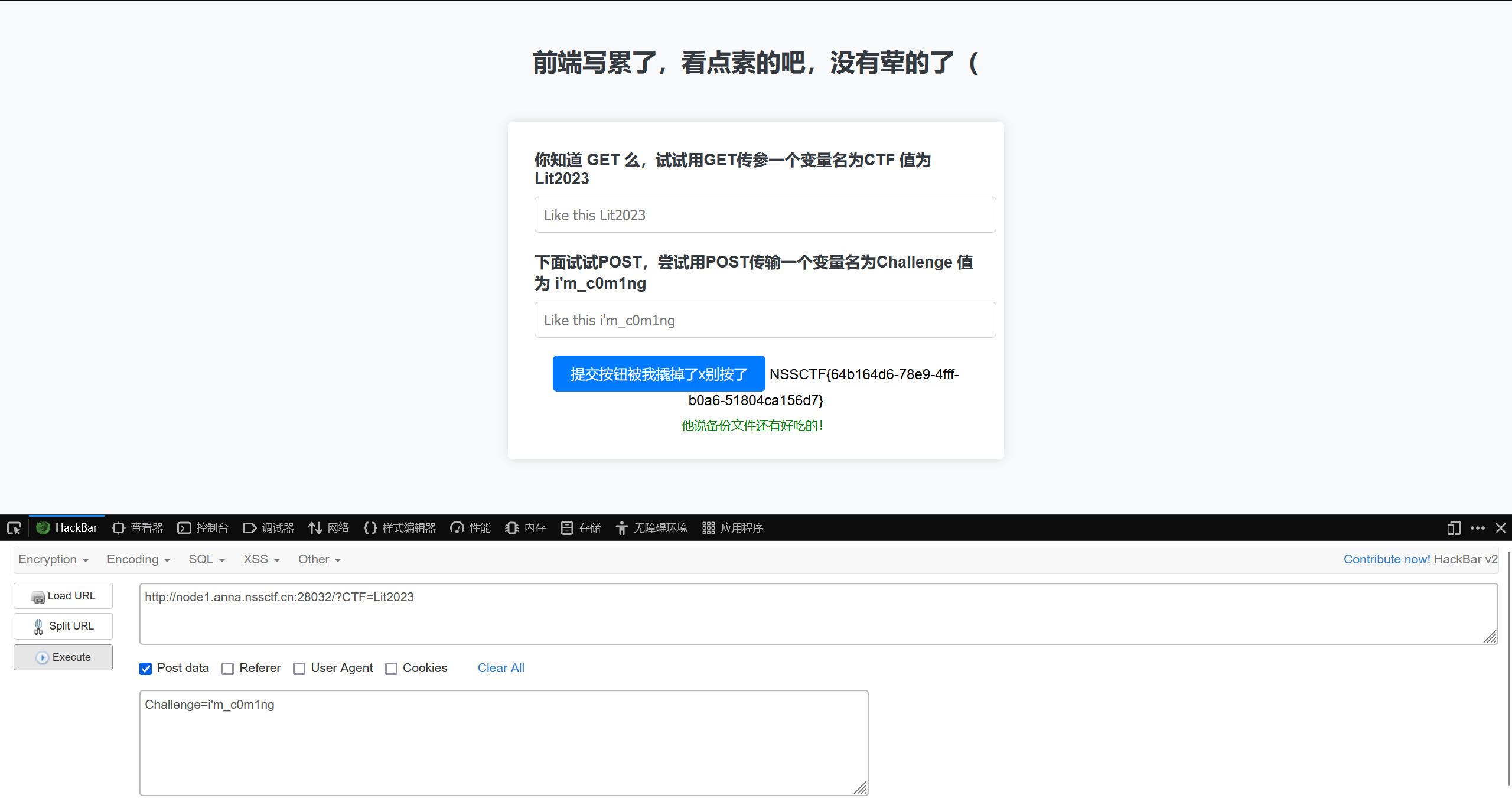Enable the Cookies checkbox
The width and height of the screenshot is (1512, 802).
pyautogui.click(x=391, y=669)
